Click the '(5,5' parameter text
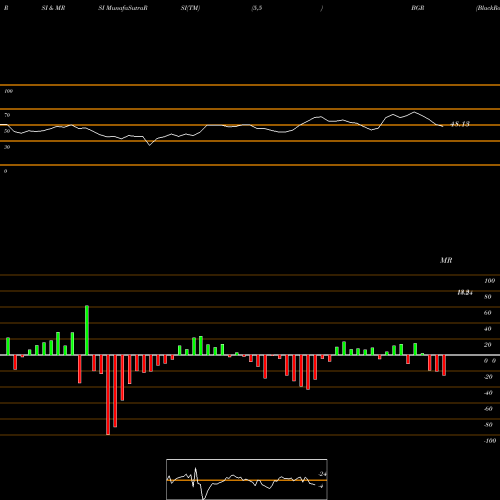 click(257, 8)
